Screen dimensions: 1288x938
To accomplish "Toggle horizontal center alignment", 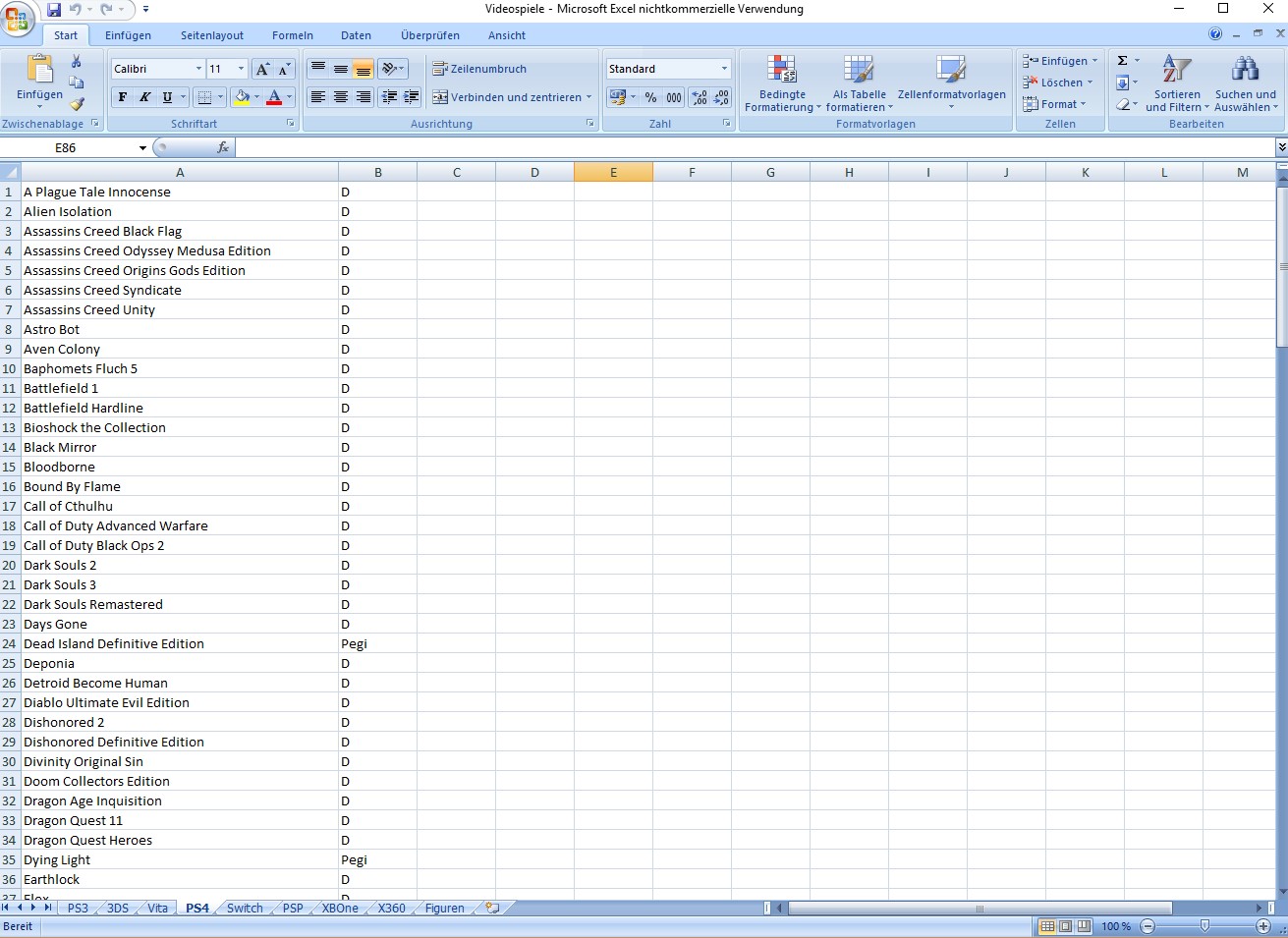I will [x=341, y=97].
